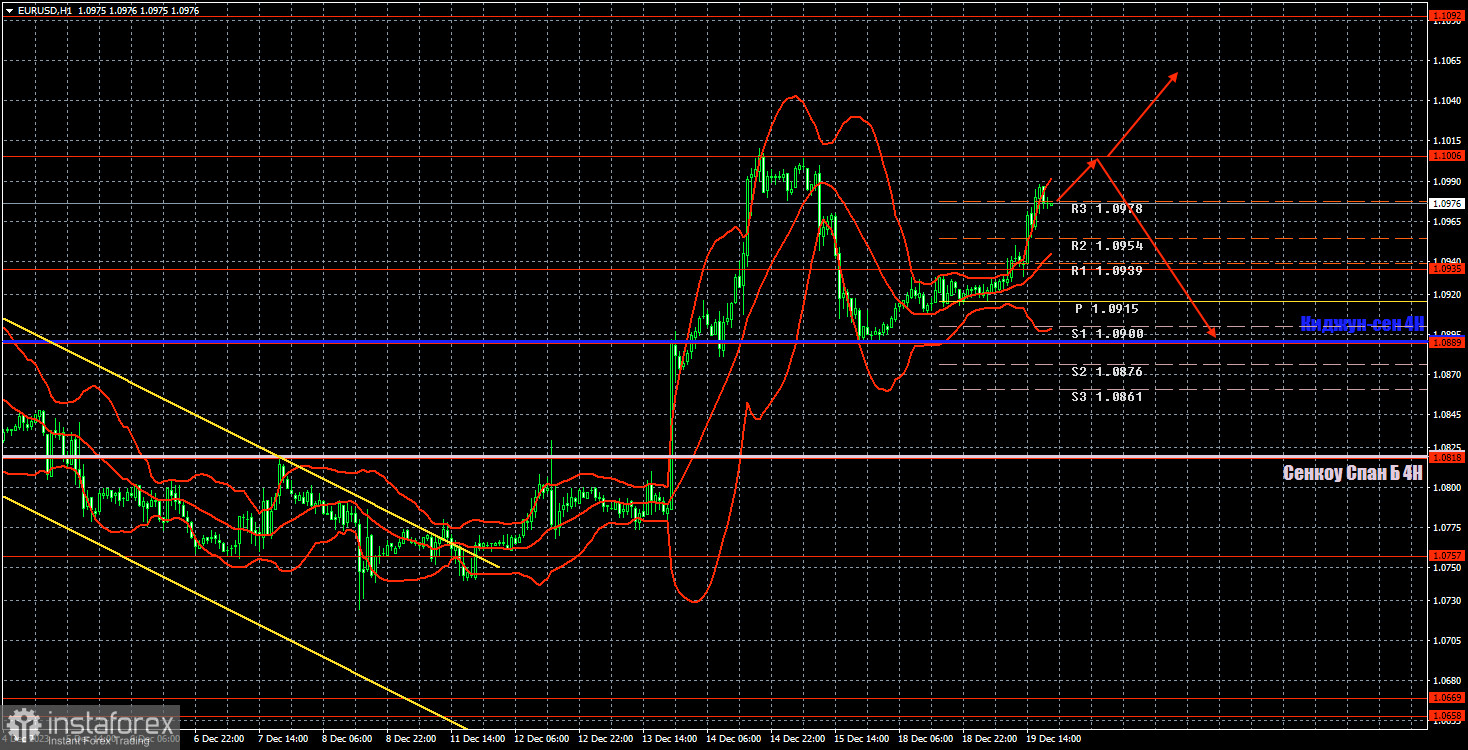Click the 1.0845 price scale value
This screenshot has width=1468, height=750.
1447,415
